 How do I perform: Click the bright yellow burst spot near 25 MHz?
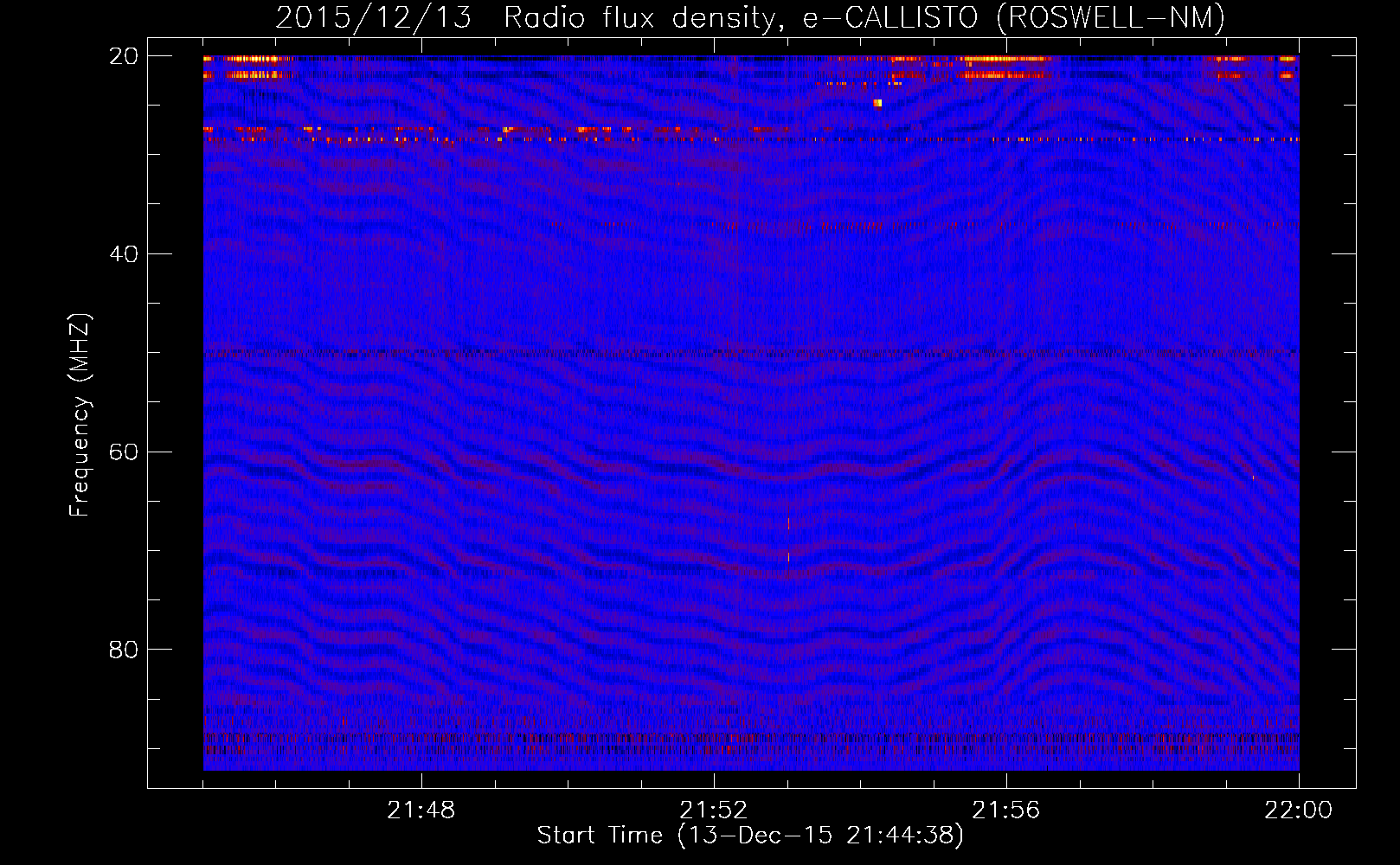(877, 103)
